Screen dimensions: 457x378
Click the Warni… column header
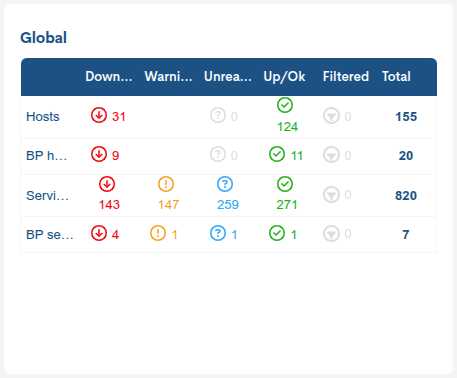(x=168, y=76)
